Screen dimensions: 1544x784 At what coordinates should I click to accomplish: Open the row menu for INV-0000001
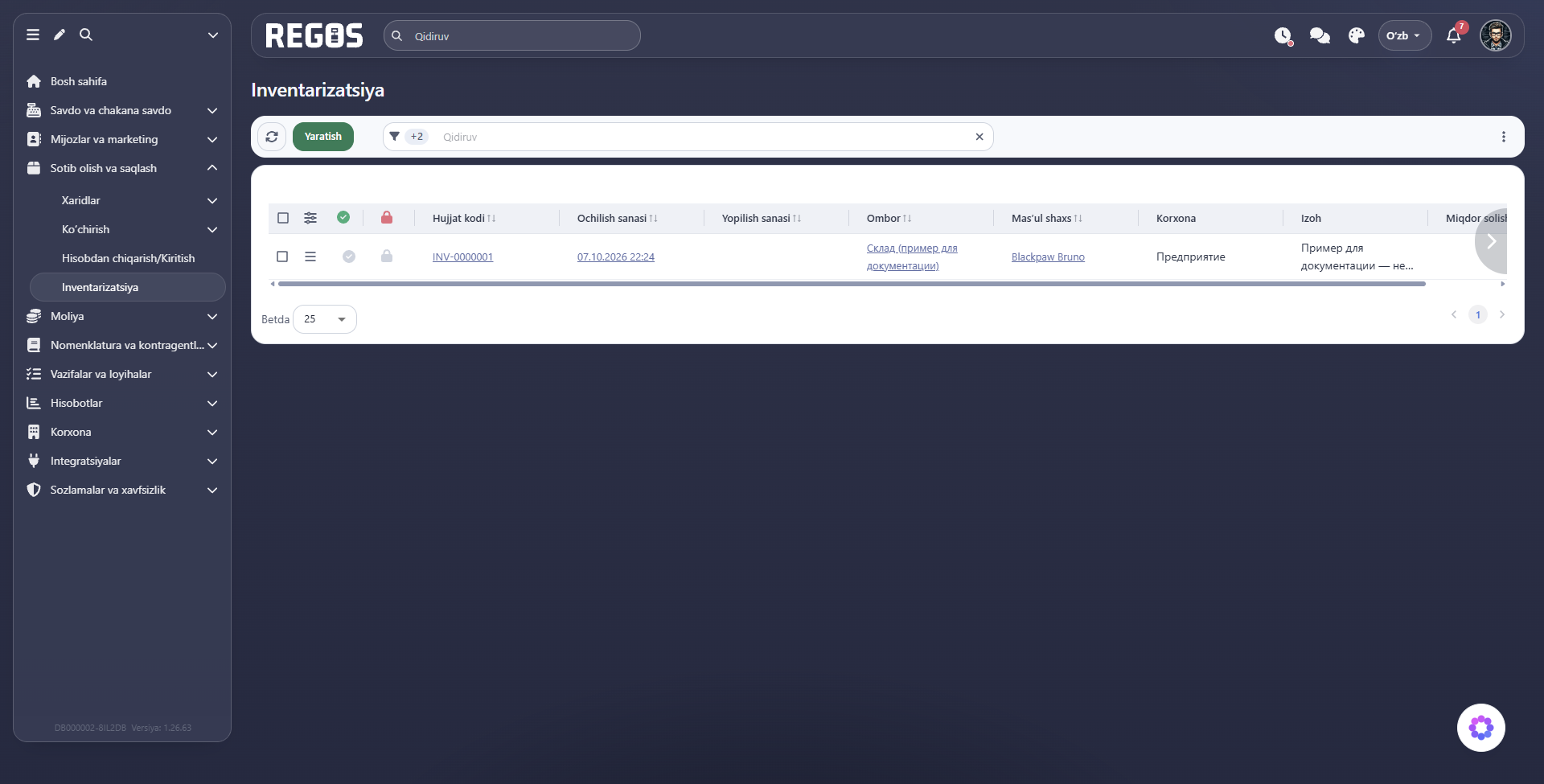(310, 257)
